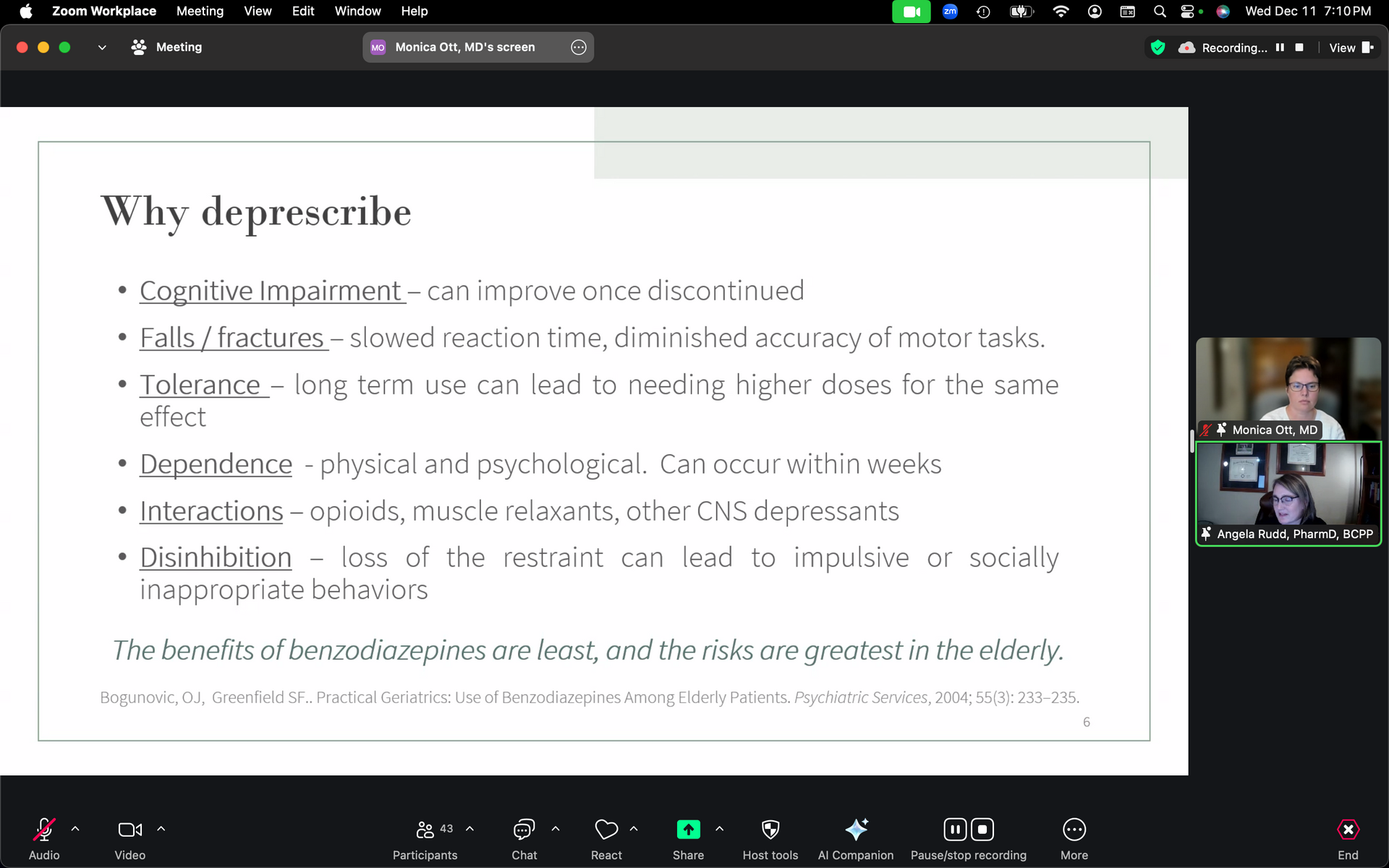Expand the Audio options caret
The width and height of the screenshot is (1389, 868).
75,829
